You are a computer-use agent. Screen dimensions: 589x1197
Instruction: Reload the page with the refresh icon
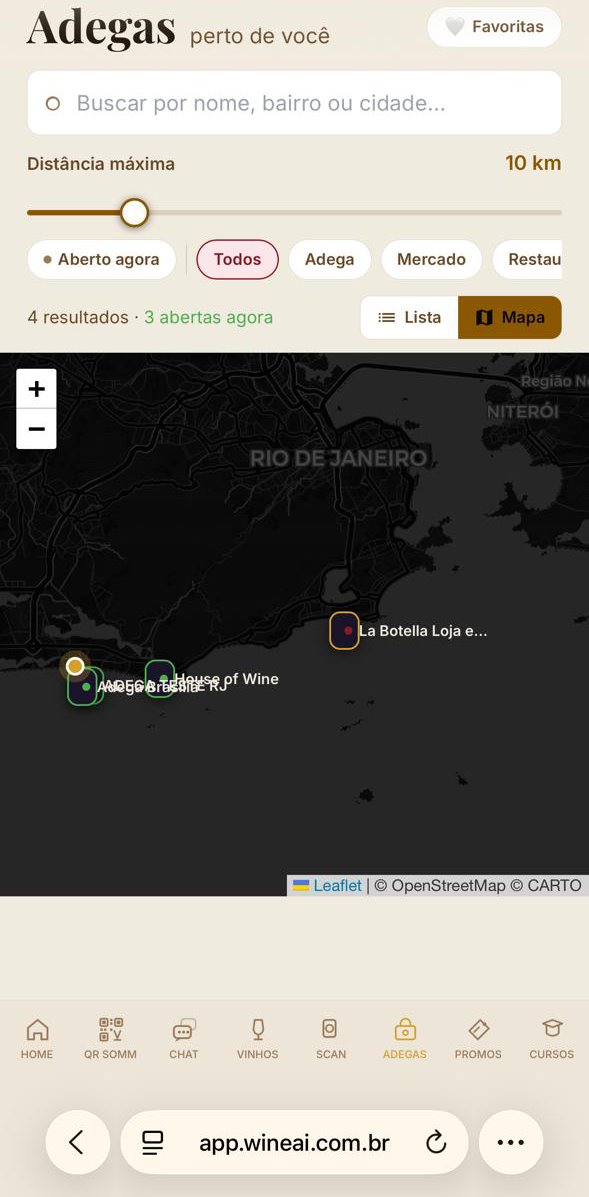[436, 1143]
